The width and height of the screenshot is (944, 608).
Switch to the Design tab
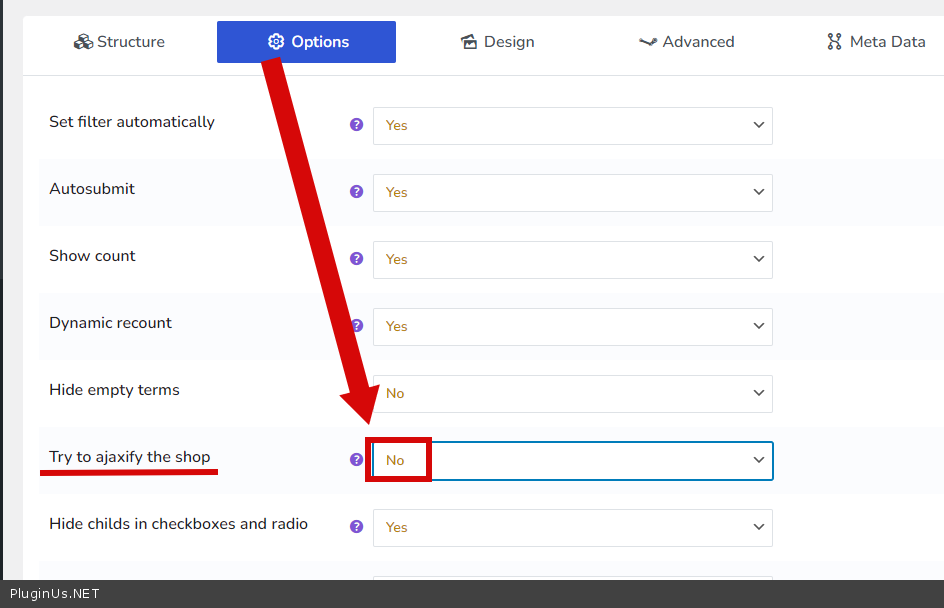coord(497,42)
